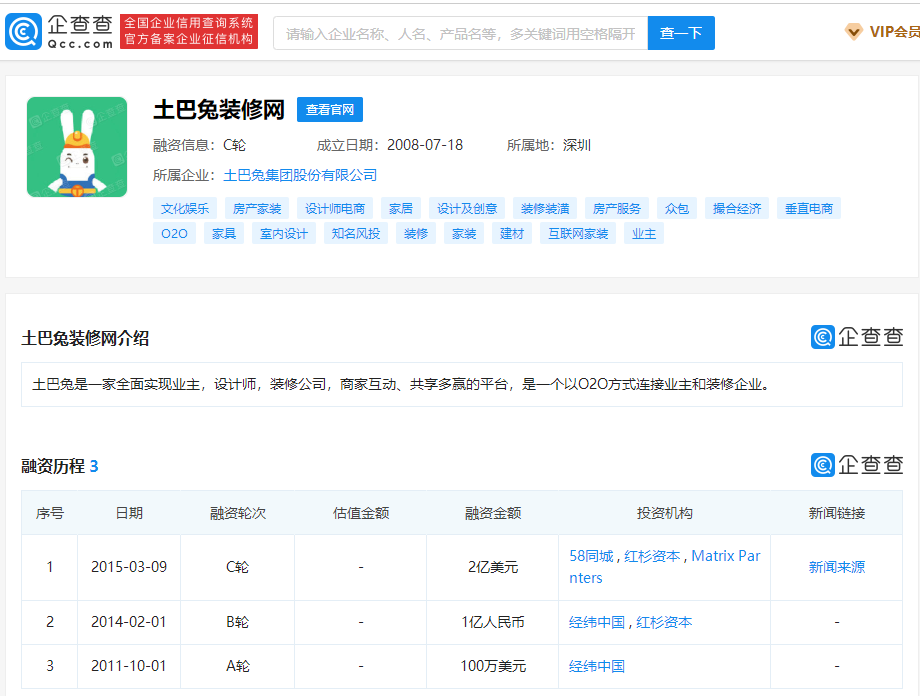Select the 文化娱乐 tag
The width and height of the screenshot is (920, 696).
coord(185,208)
